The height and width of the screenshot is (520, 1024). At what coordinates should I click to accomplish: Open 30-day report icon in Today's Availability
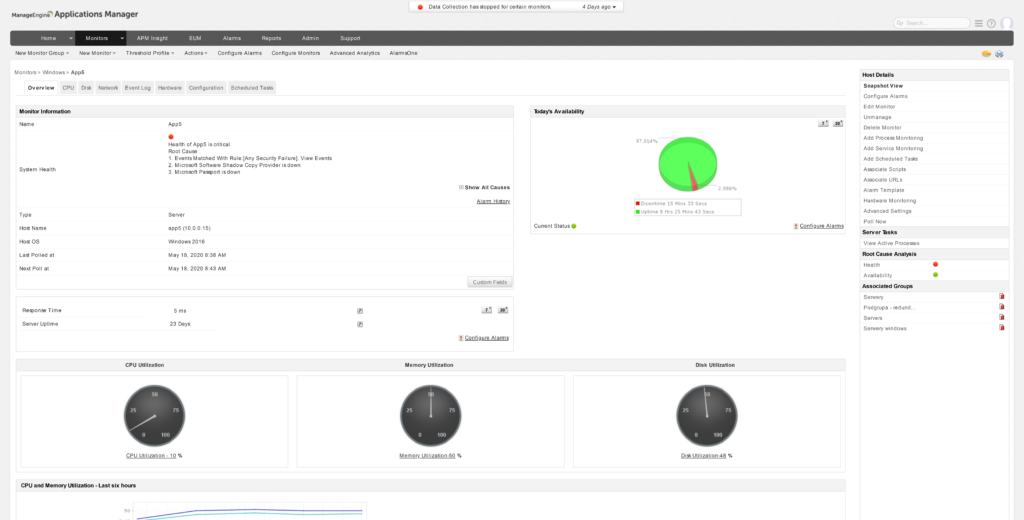tap(838, 124)
